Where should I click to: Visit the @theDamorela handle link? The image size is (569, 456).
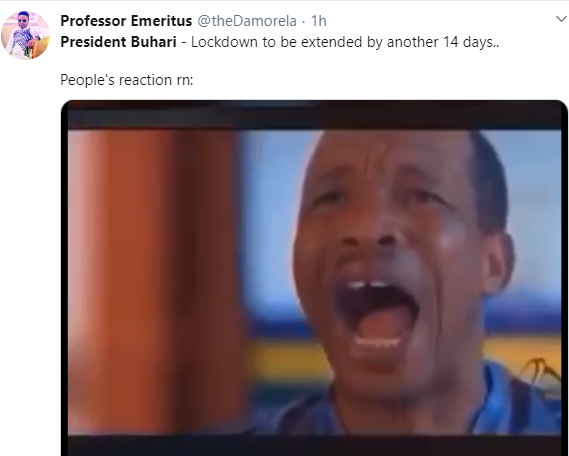click(247, 21)
